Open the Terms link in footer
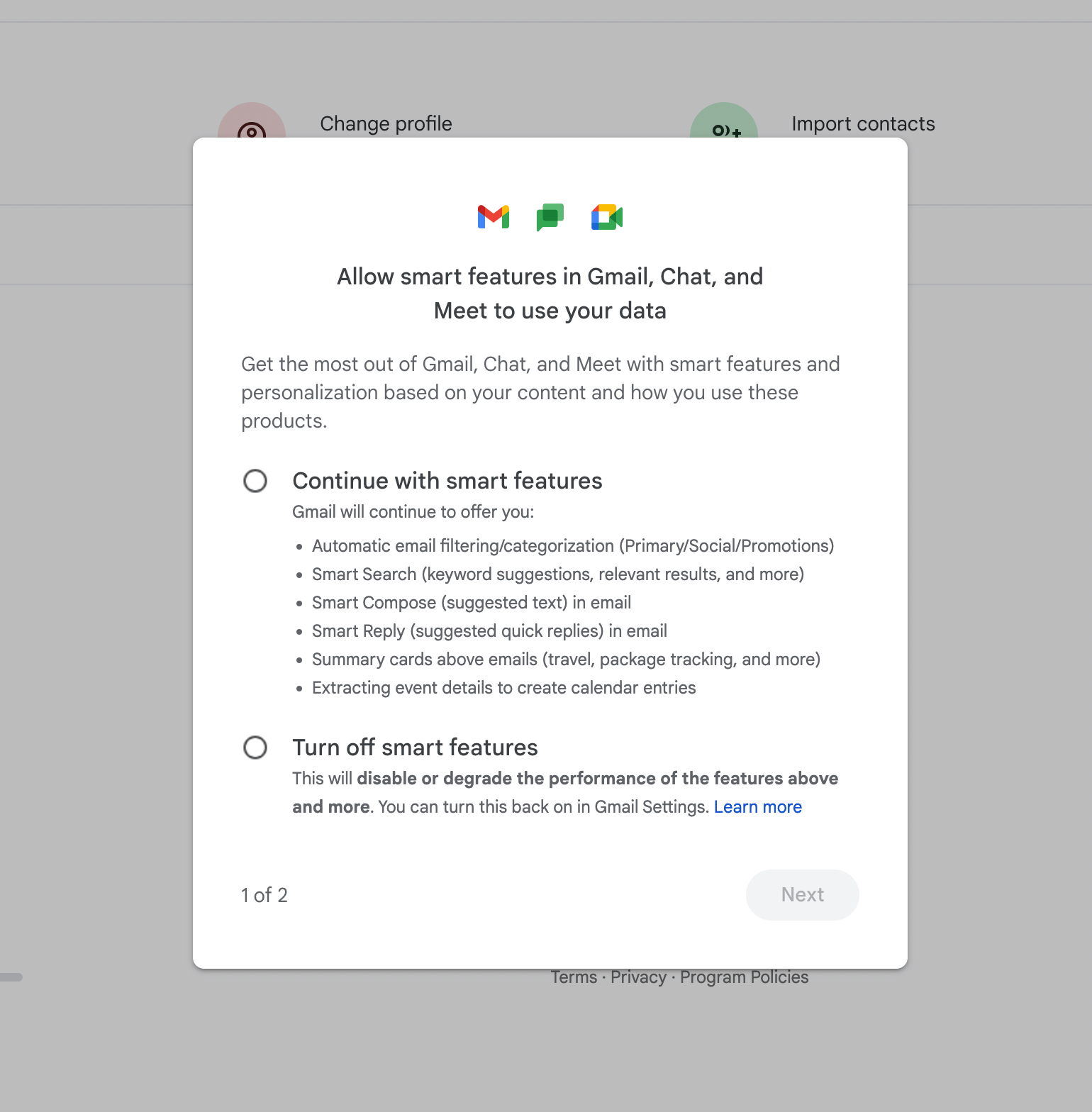Viewport: 1092px width, 1112px height. tap(574, 977)
